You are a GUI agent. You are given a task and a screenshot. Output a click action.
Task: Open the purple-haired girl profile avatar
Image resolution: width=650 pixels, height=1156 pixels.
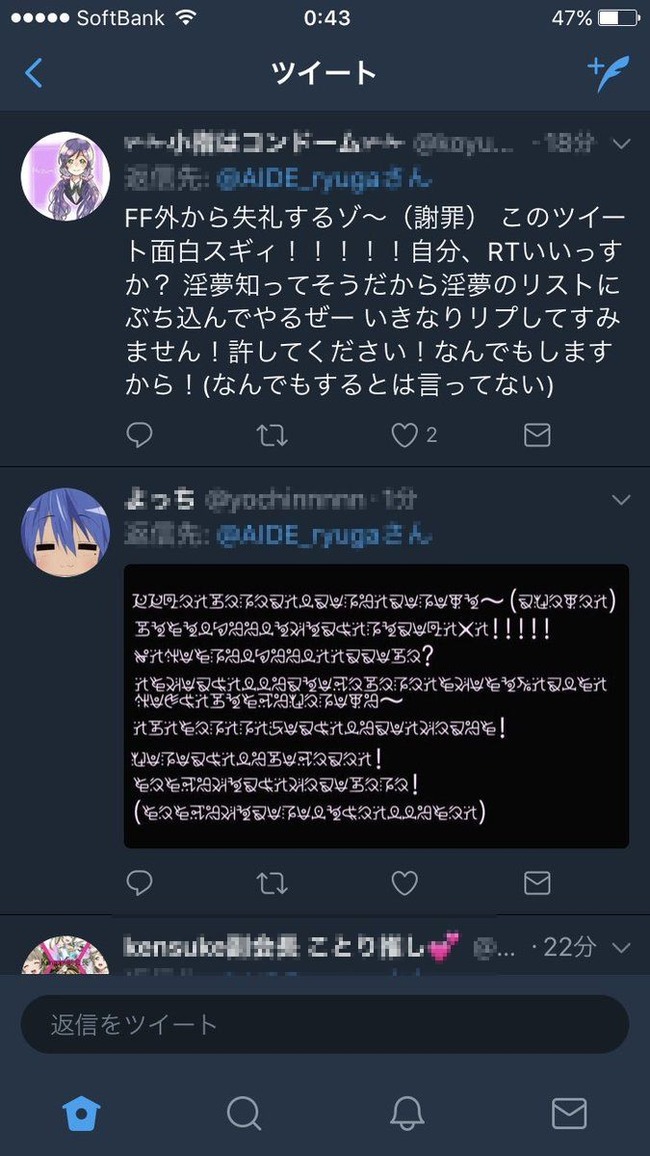click(66, 176)
